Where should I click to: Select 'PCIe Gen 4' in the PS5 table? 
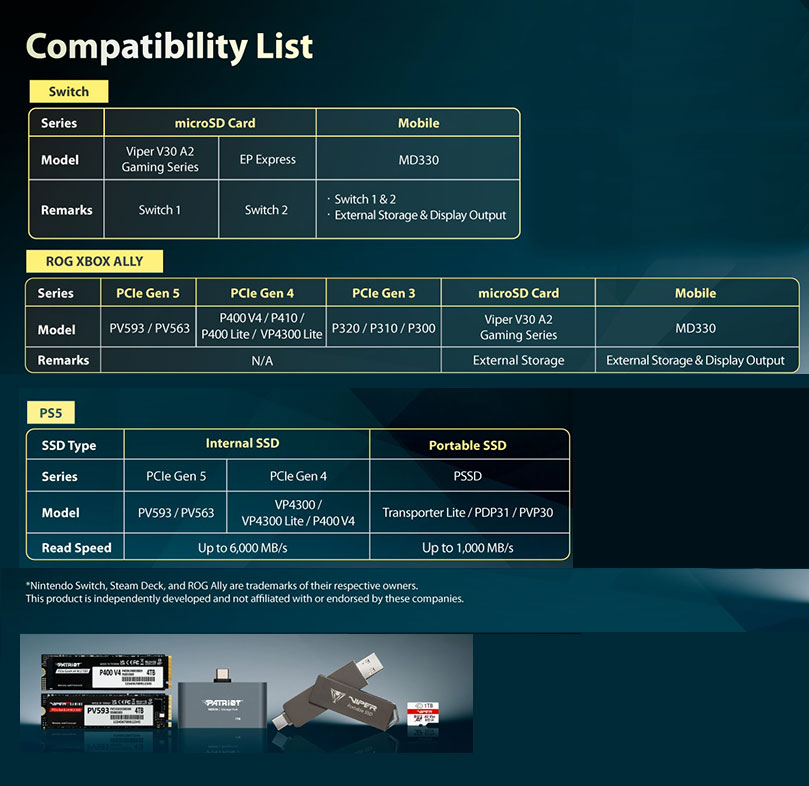pos(298,476)
